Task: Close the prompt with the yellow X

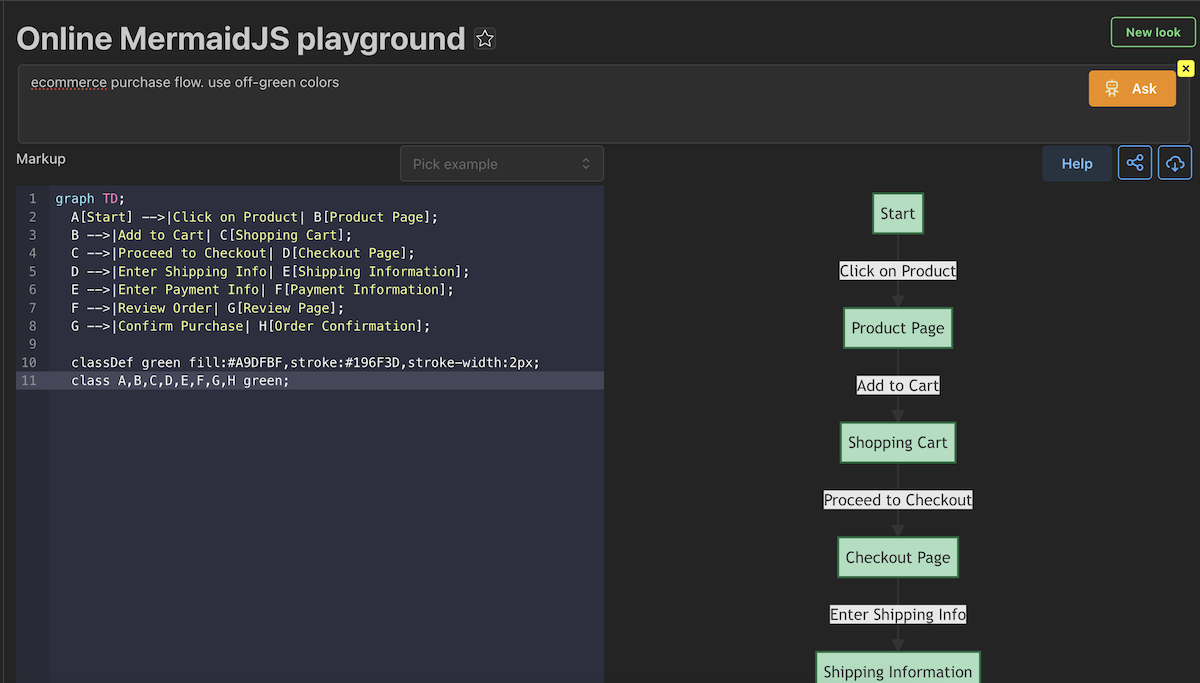Action: (1185, 68)
